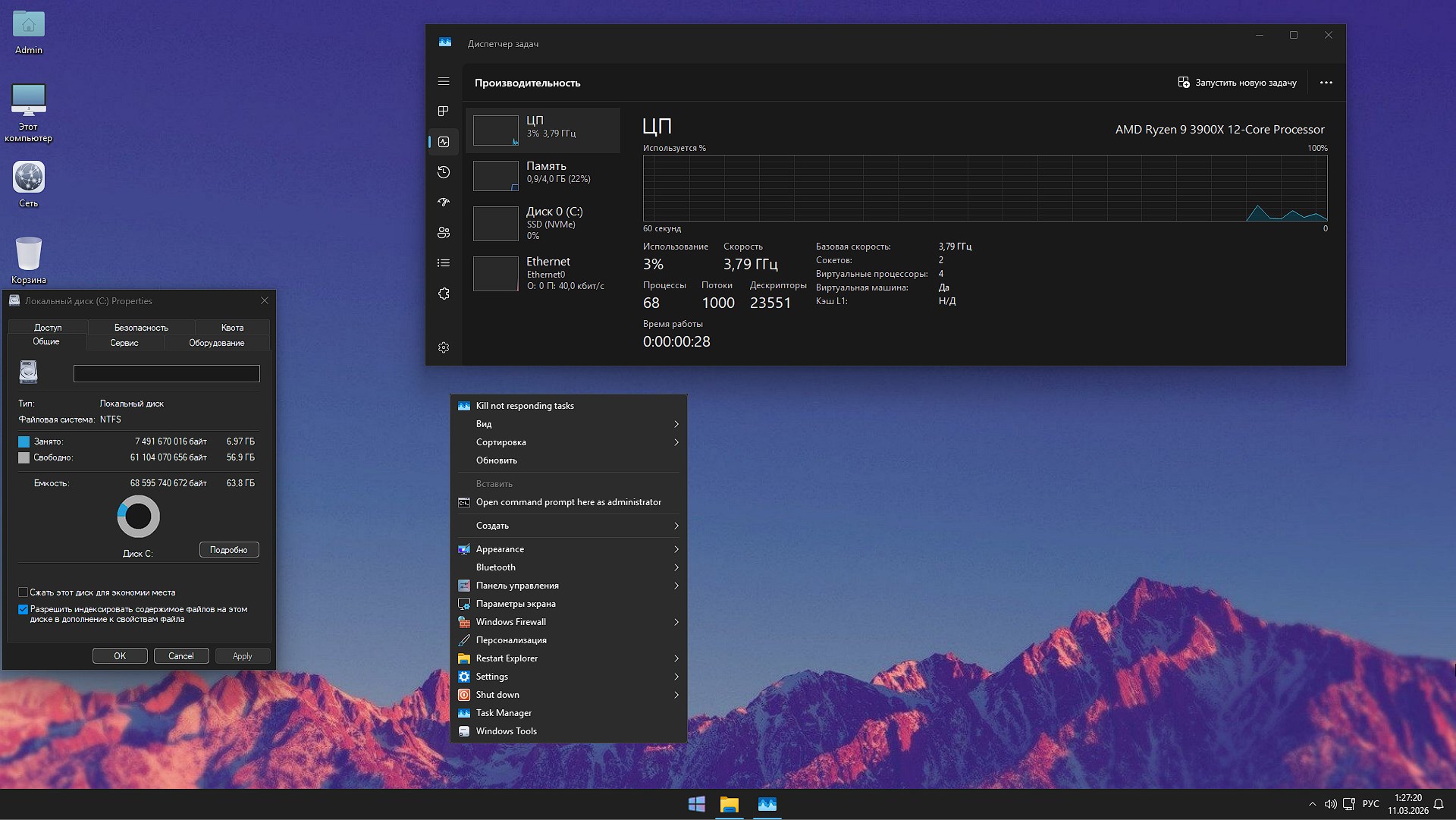Click Task Manager icon in context menu
1456x820 pixels.
(464, 713)
